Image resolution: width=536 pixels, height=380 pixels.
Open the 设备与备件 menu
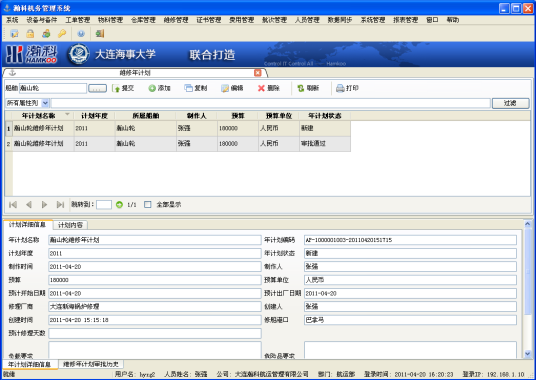42,20
